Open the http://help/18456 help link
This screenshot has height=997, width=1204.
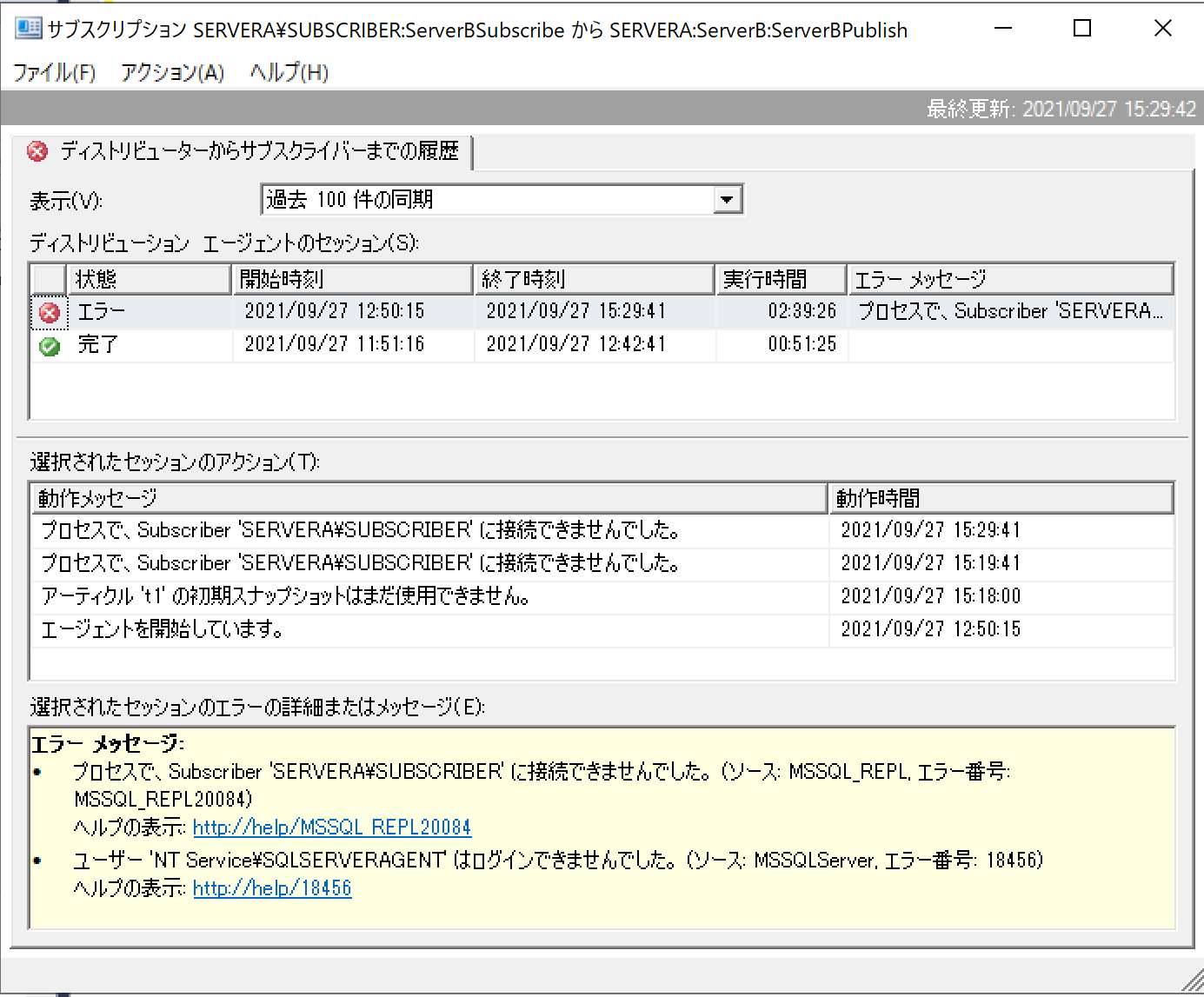pyautogui.click(x=272, y=887)
